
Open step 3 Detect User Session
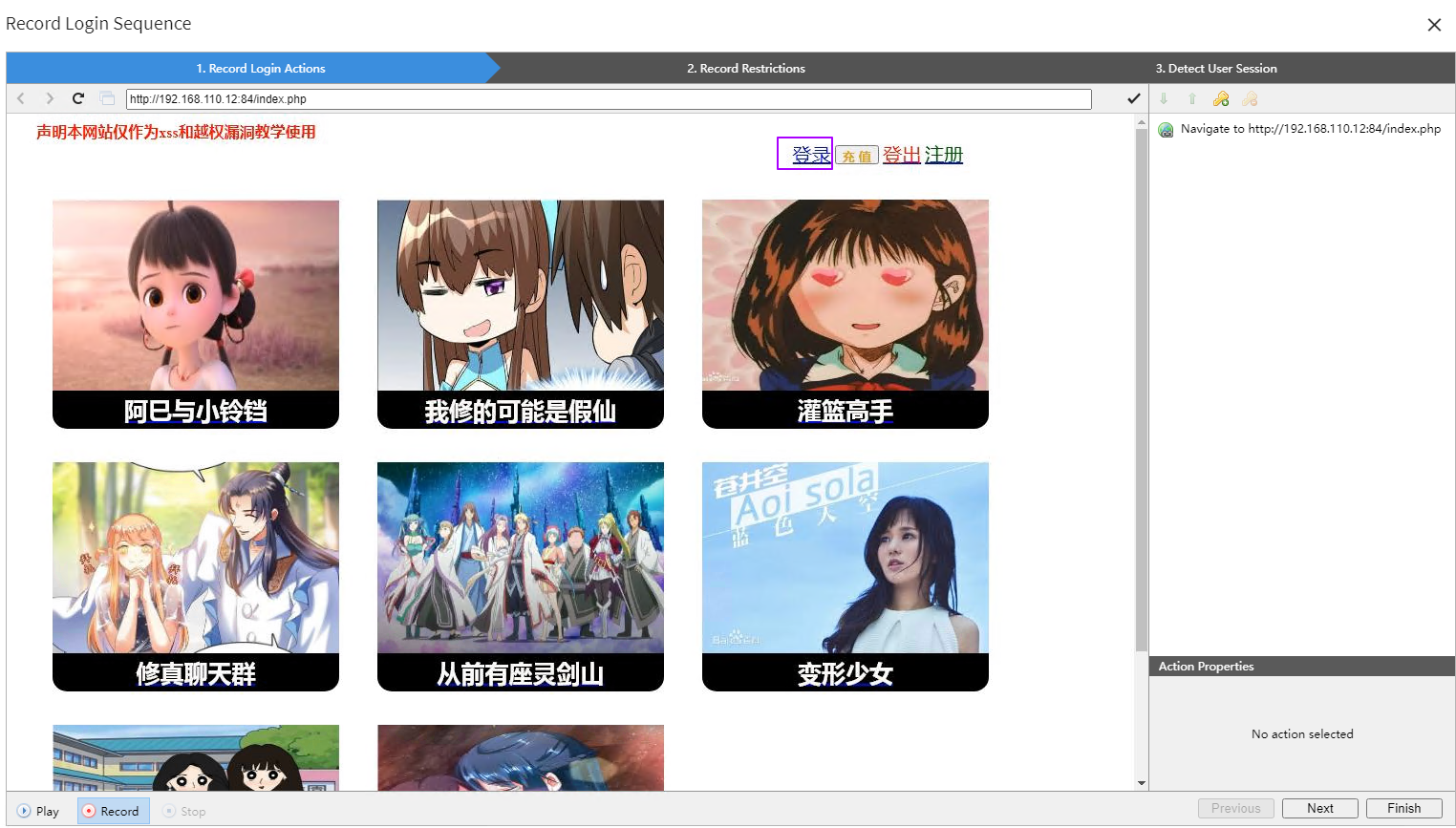coord(1216,68)
